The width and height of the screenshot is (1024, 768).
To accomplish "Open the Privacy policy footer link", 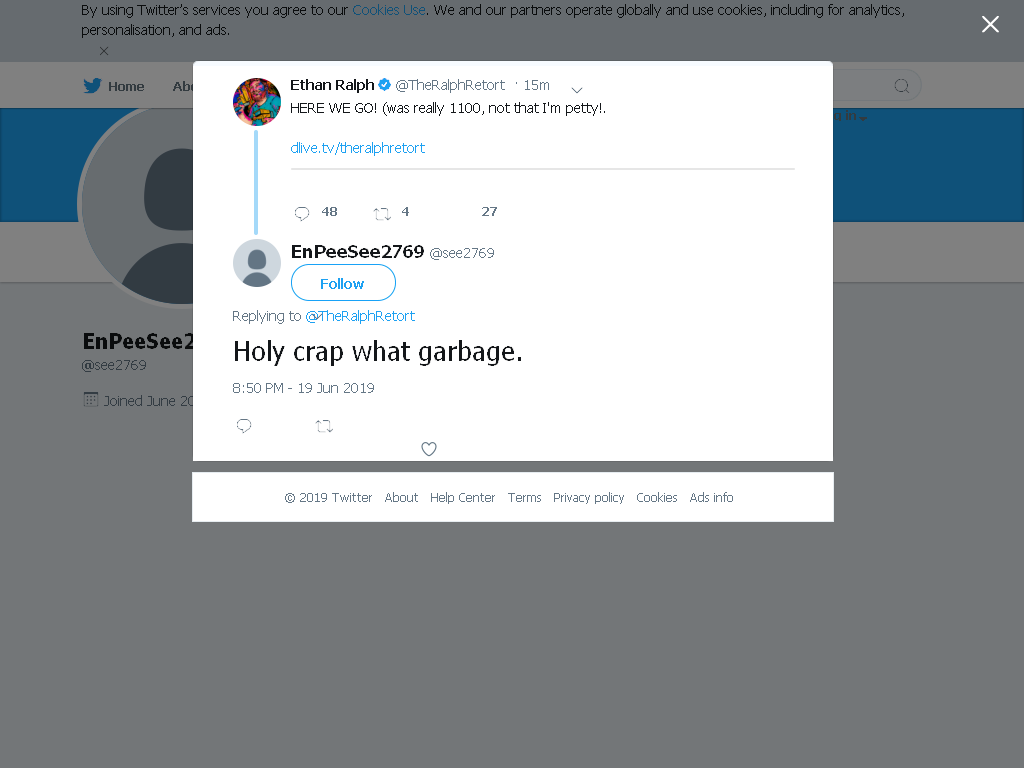I will 588,498.
